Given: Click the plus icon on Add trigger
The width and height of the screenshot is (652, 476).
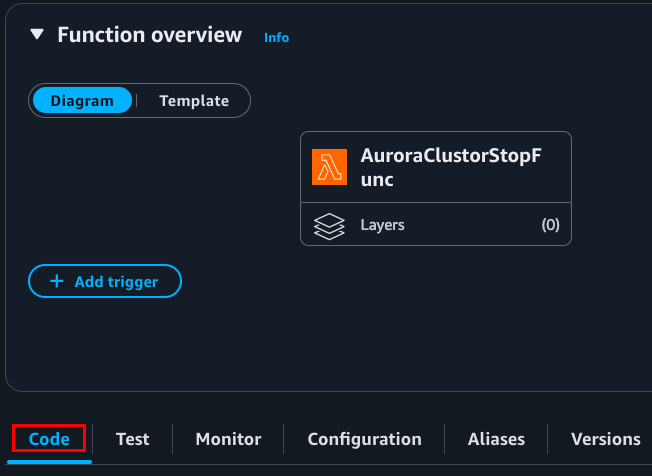Looking at the screenshot, I should 55,282.
